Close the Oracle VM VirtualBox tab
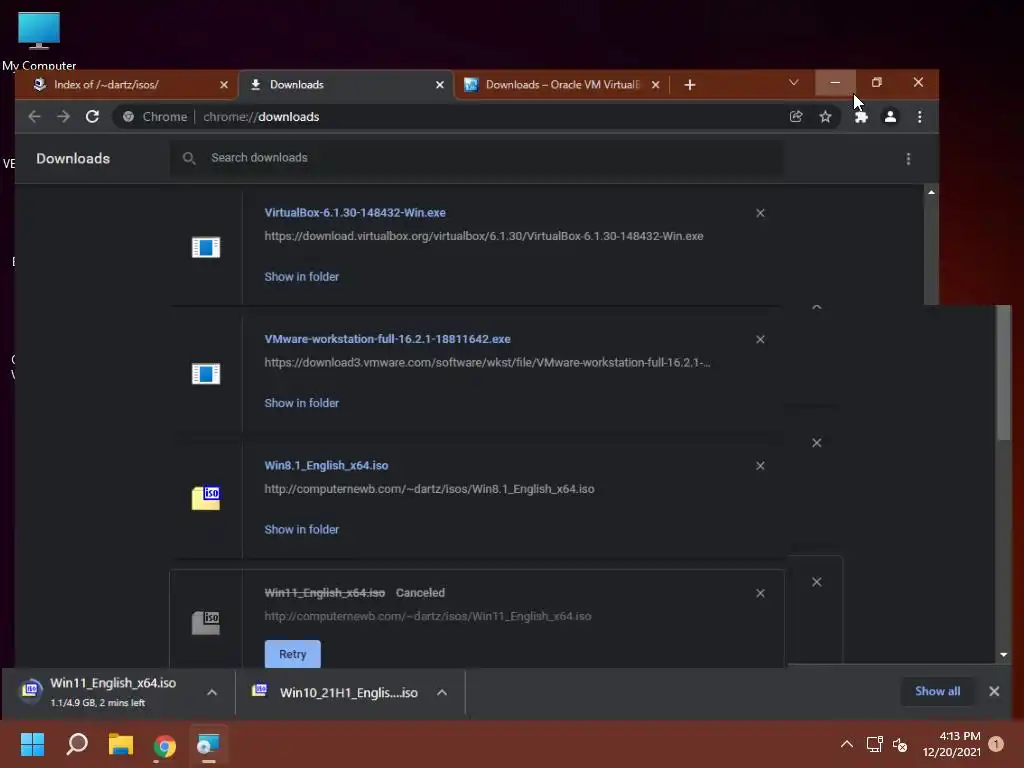Viewport: 1024px width, 768px height. pos(656,85)
